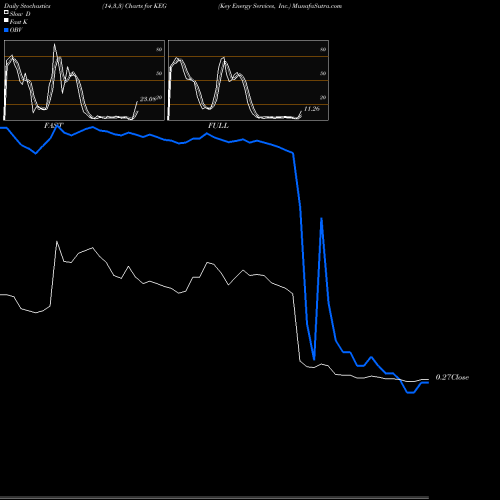Click the MunafaSutra.com text
Viewport: 500px width, 500px height.
pyautogui.click(x=317, y=6)
